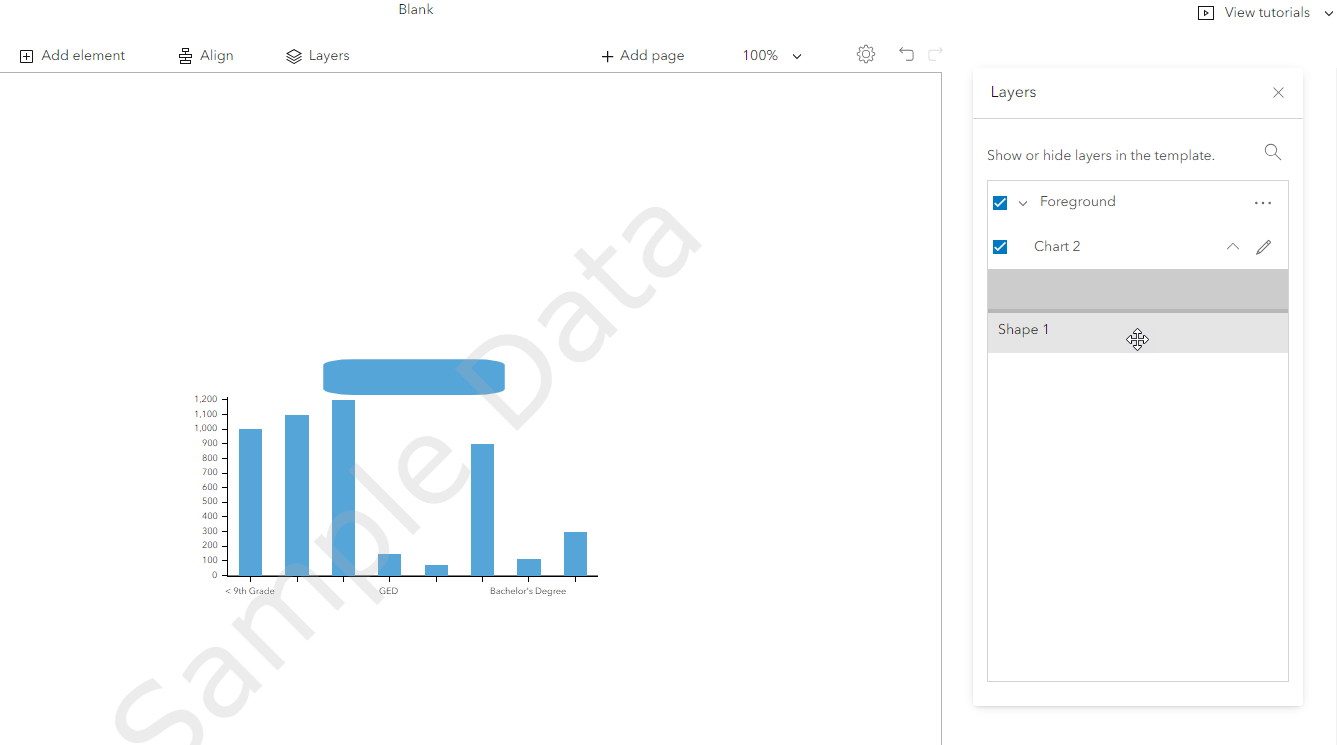Add a new page

click(x=642, y=55)
